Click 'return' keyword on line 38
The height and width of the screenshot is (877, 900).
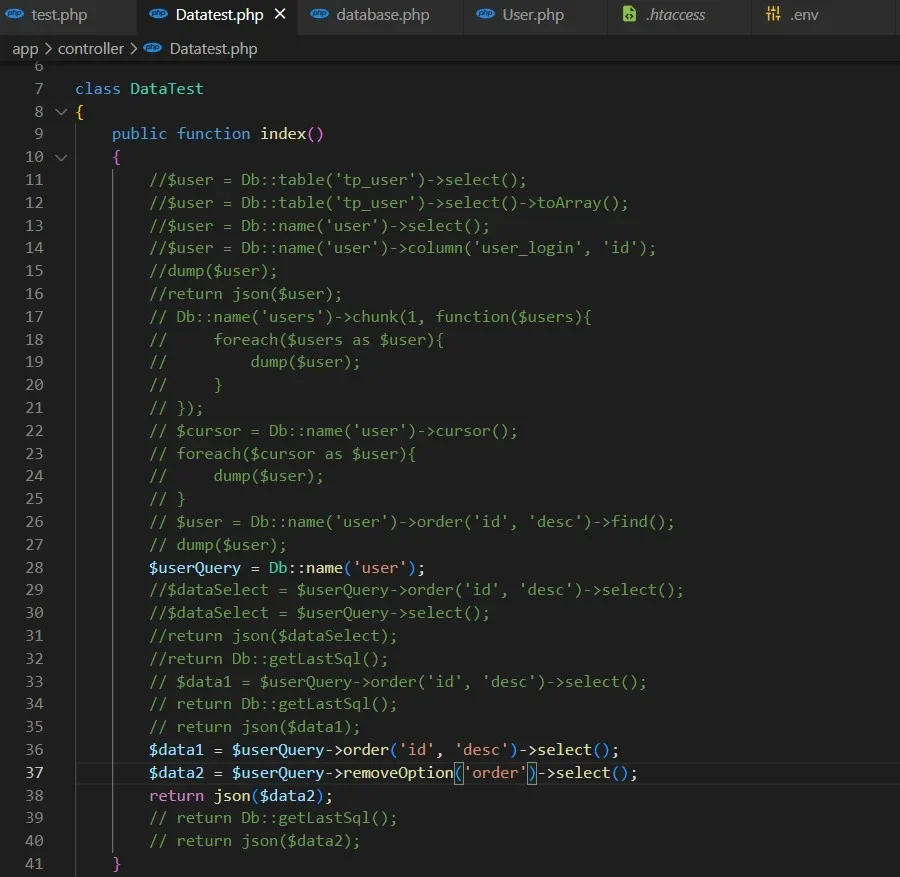click(x=176, y=795)
